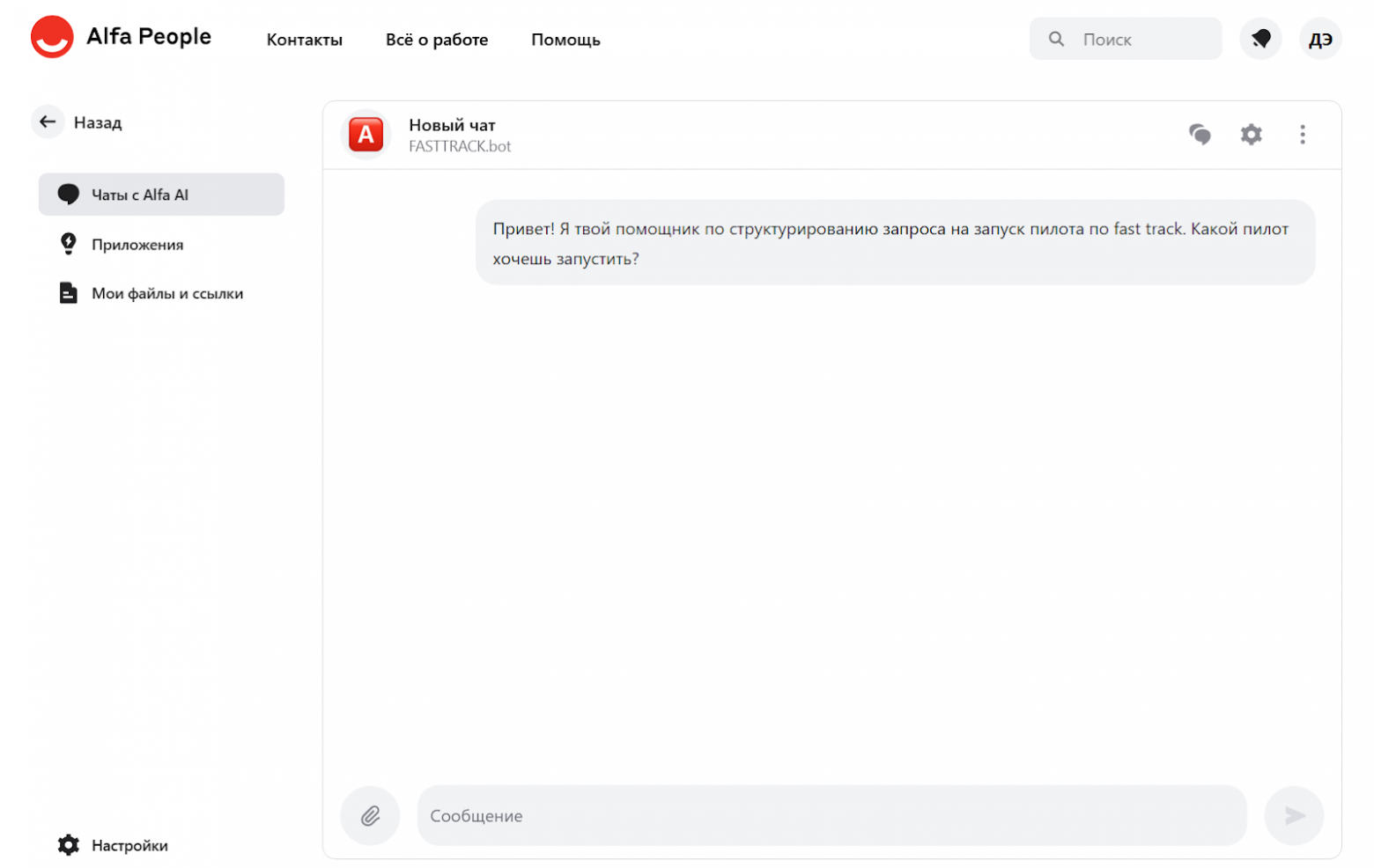1374x868 pixels.
Task: Open the Чаты с Alfa AI section icon
Action: point(68,194)
